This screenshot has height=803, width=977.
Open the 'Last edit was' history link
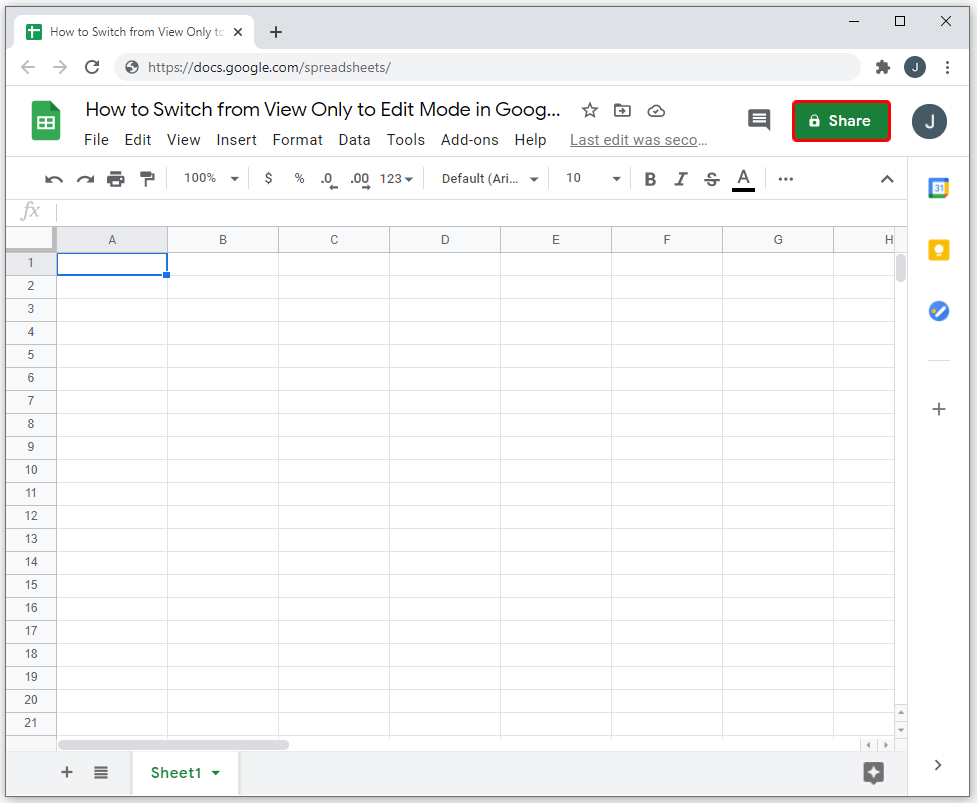coord(638,140)
